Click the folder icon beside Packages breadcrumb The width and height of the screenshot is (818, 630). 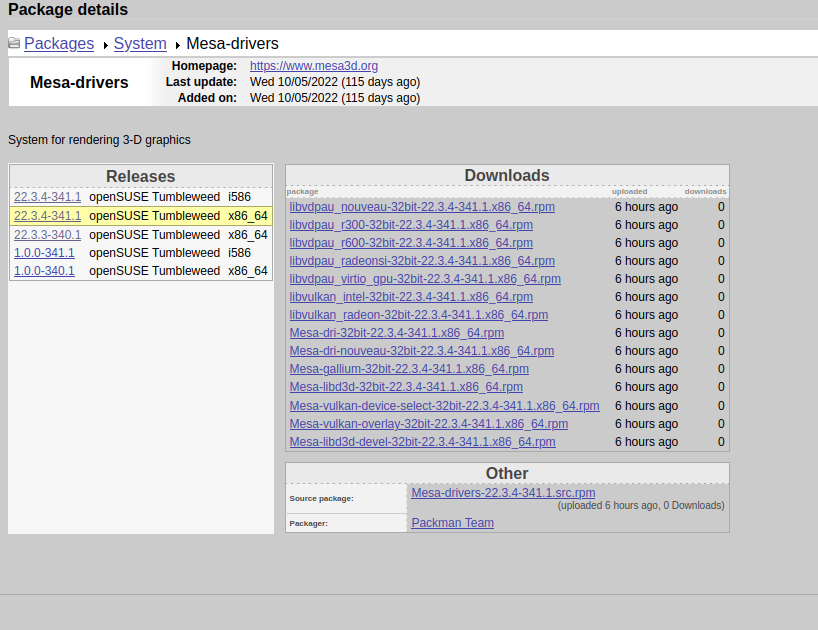[x=14, y=44]
